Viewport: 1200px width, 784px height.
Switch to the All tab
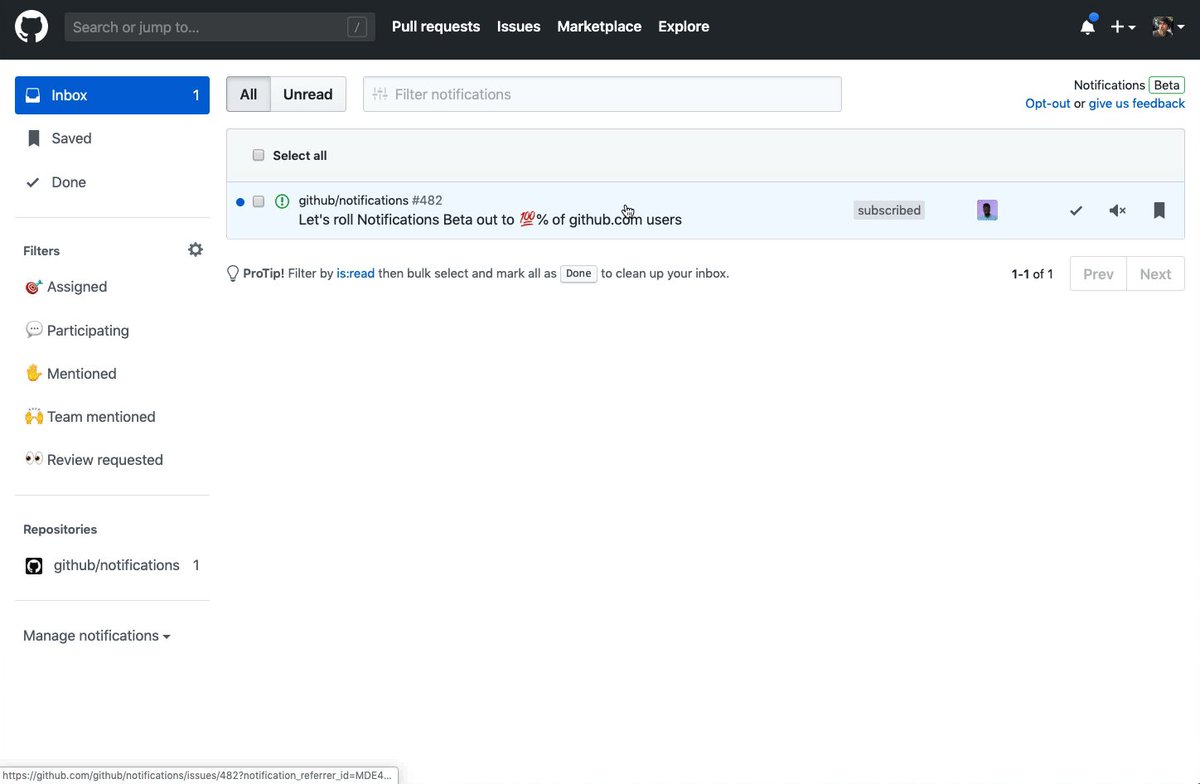point(248,94)
